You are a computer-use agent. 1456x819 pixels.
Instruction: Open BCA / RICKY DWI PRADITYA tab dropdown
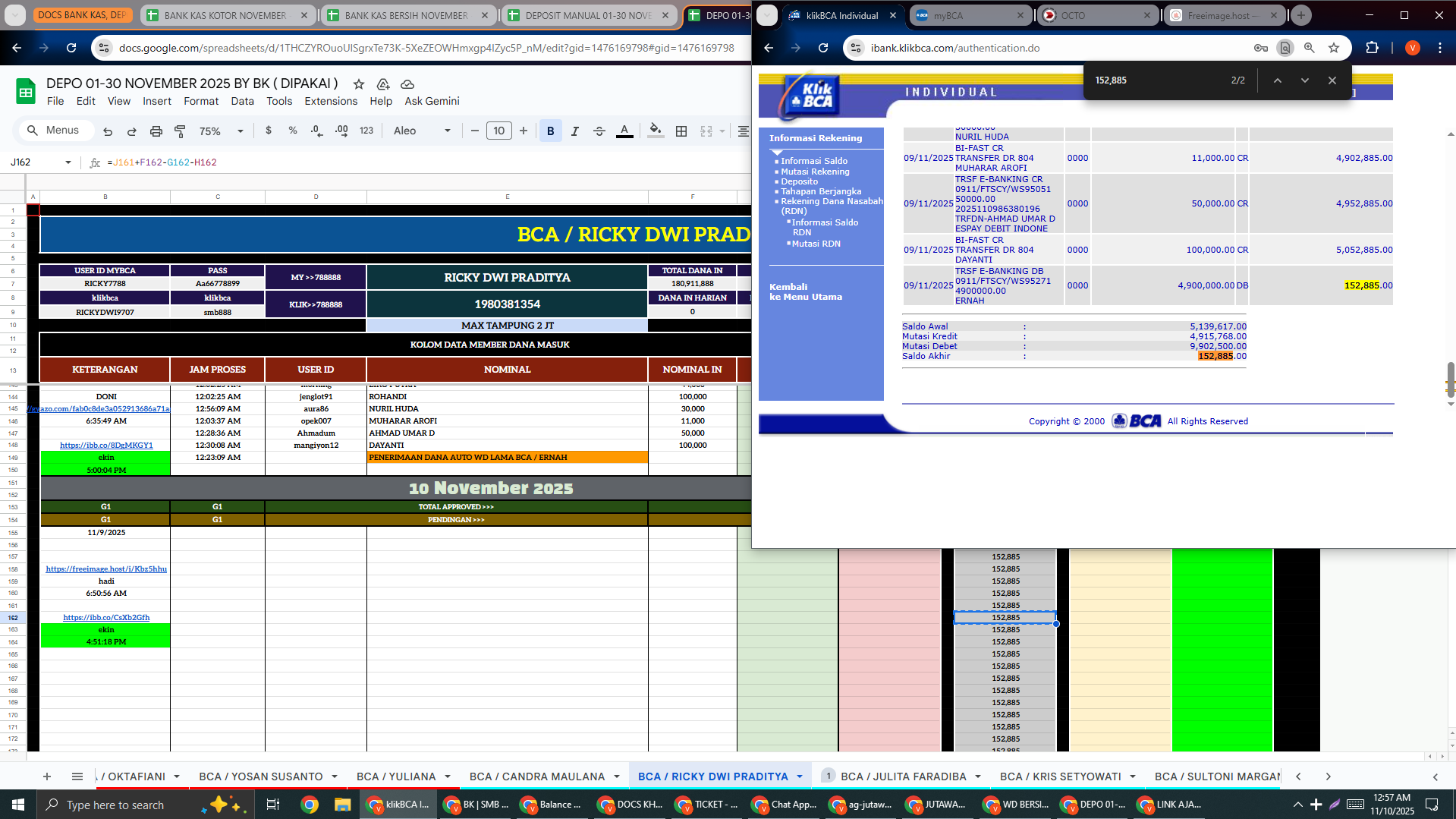click(x=800, y=776)
